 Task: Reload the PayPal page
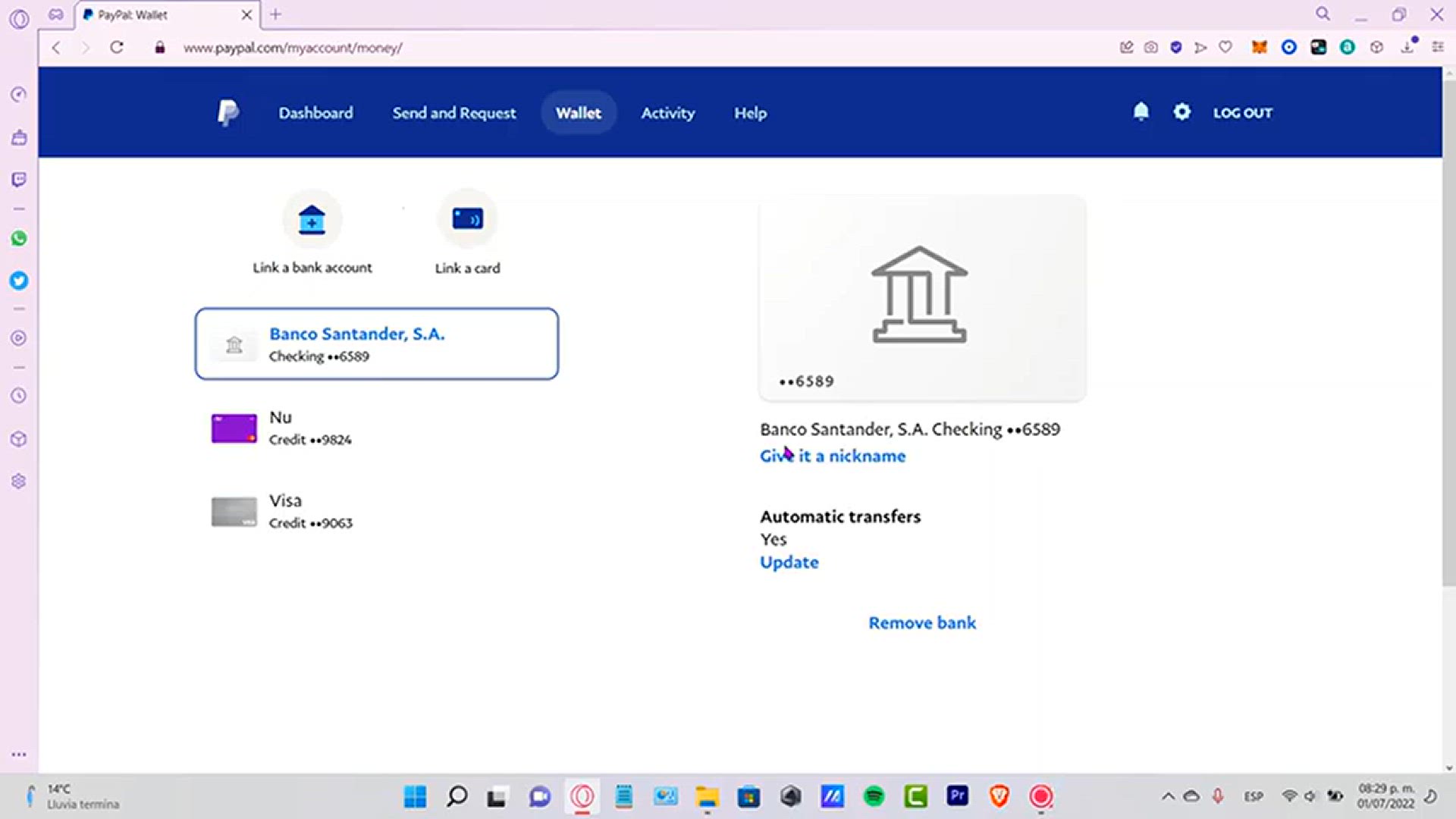(x=117, y=48)
